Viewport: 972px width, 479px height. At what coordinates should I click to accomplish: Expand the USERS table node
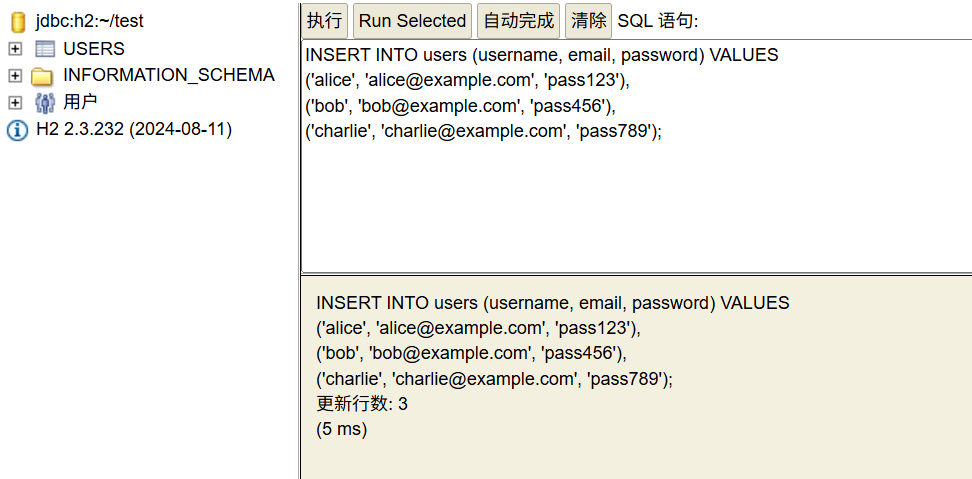pos(15,49)
